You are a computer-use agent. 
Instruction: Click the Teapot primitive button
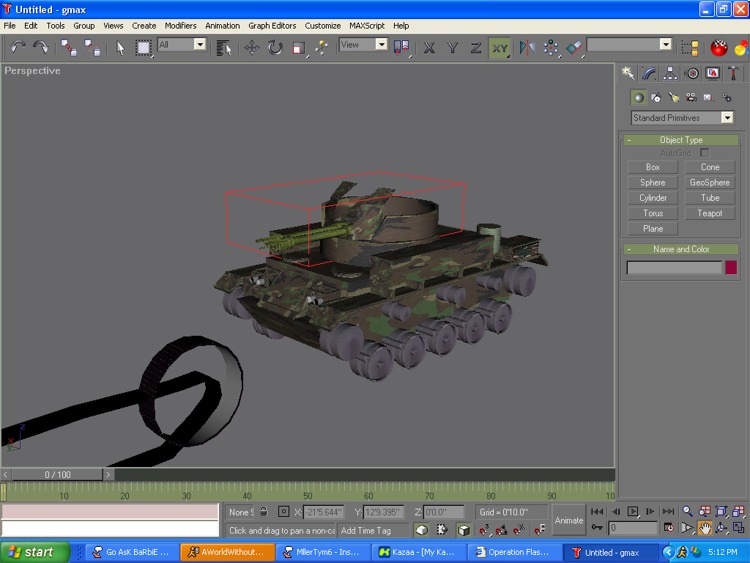709,213
